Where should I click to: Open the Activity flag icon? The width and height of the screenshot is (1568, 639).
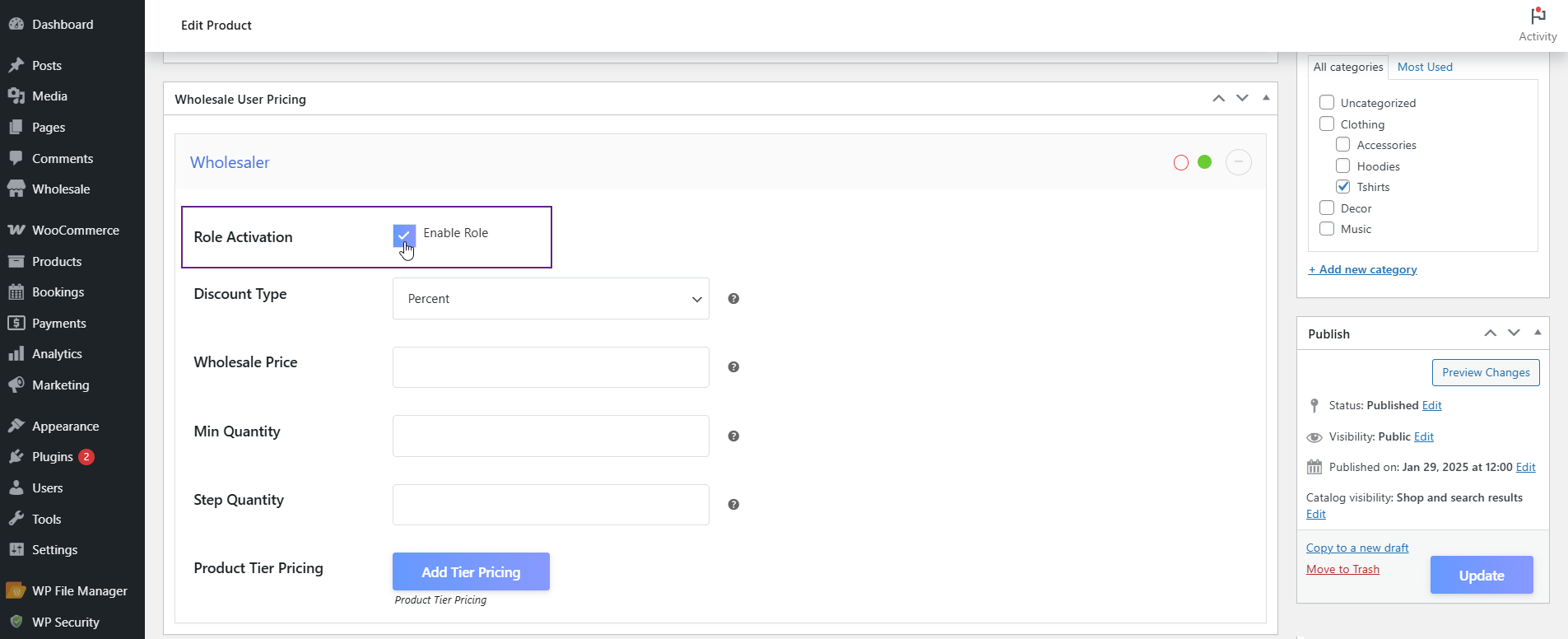(1538, 16)
